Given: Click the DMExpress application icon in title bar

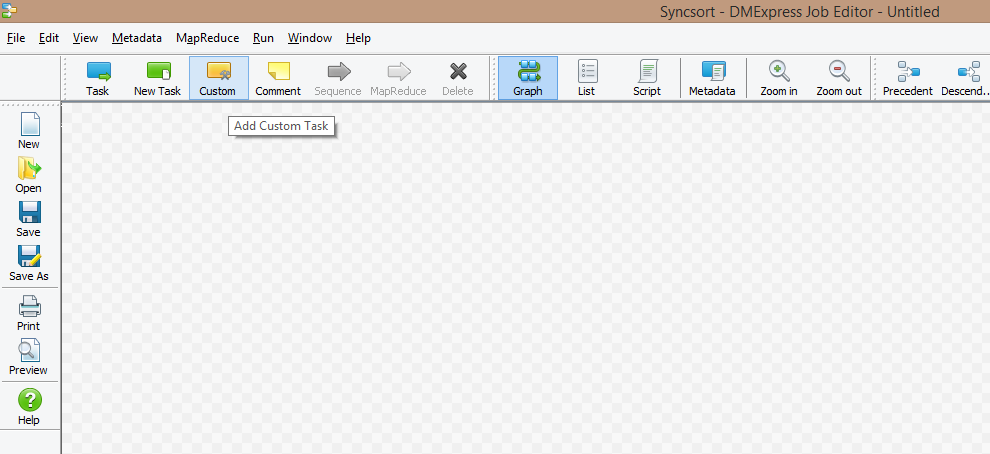Looking at the screenshot, I should [9, 10].
